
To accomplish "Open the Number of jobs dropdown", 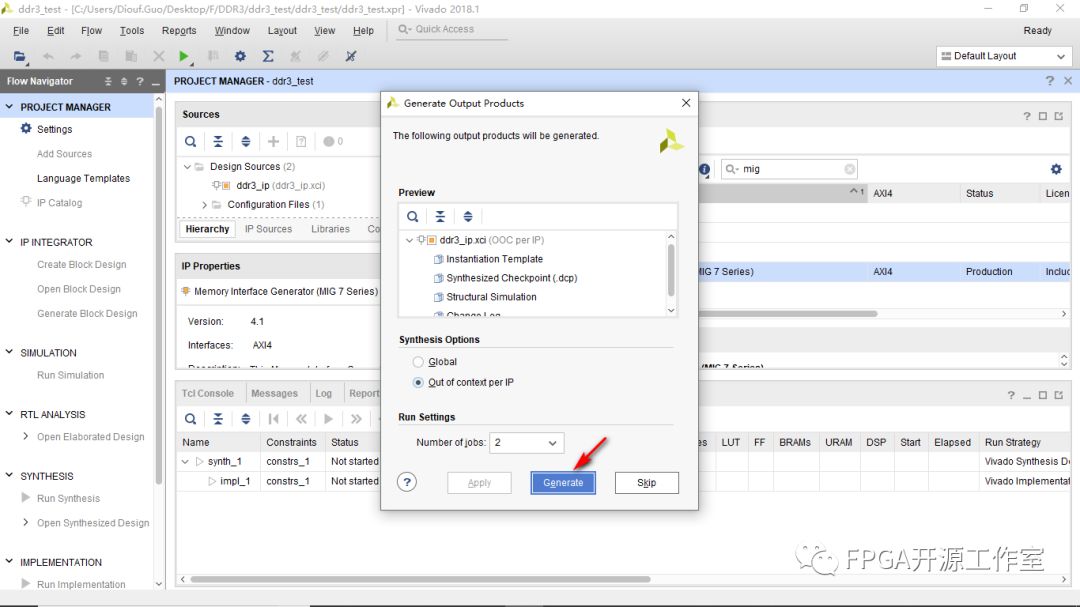I will (527, 442).
